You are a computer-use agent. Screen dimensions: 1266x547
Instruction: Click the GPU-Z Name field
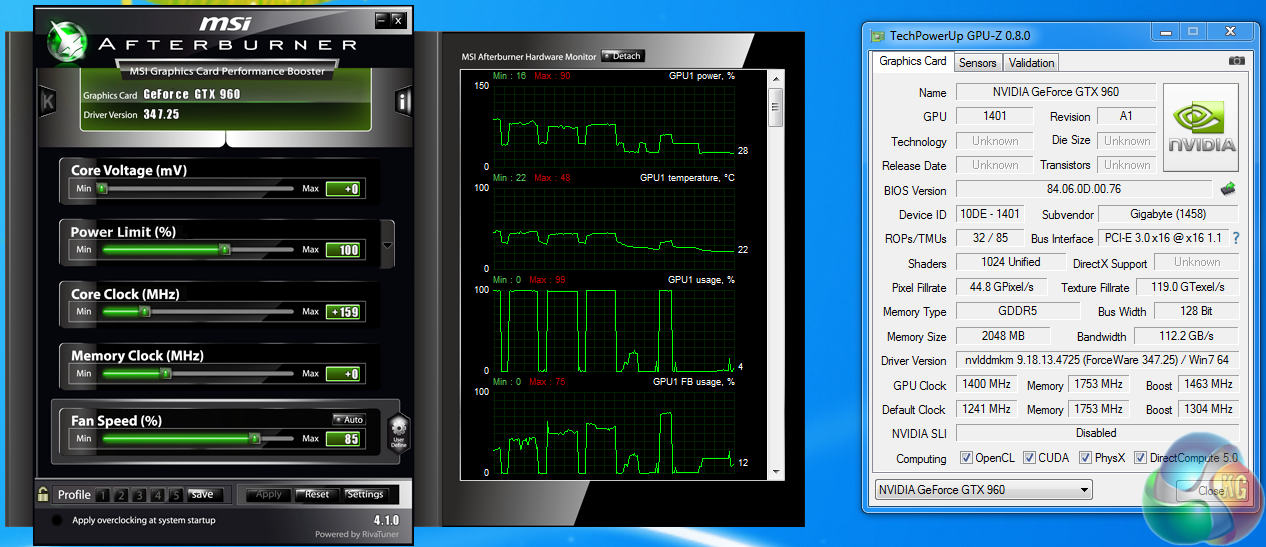point(1055,92)
